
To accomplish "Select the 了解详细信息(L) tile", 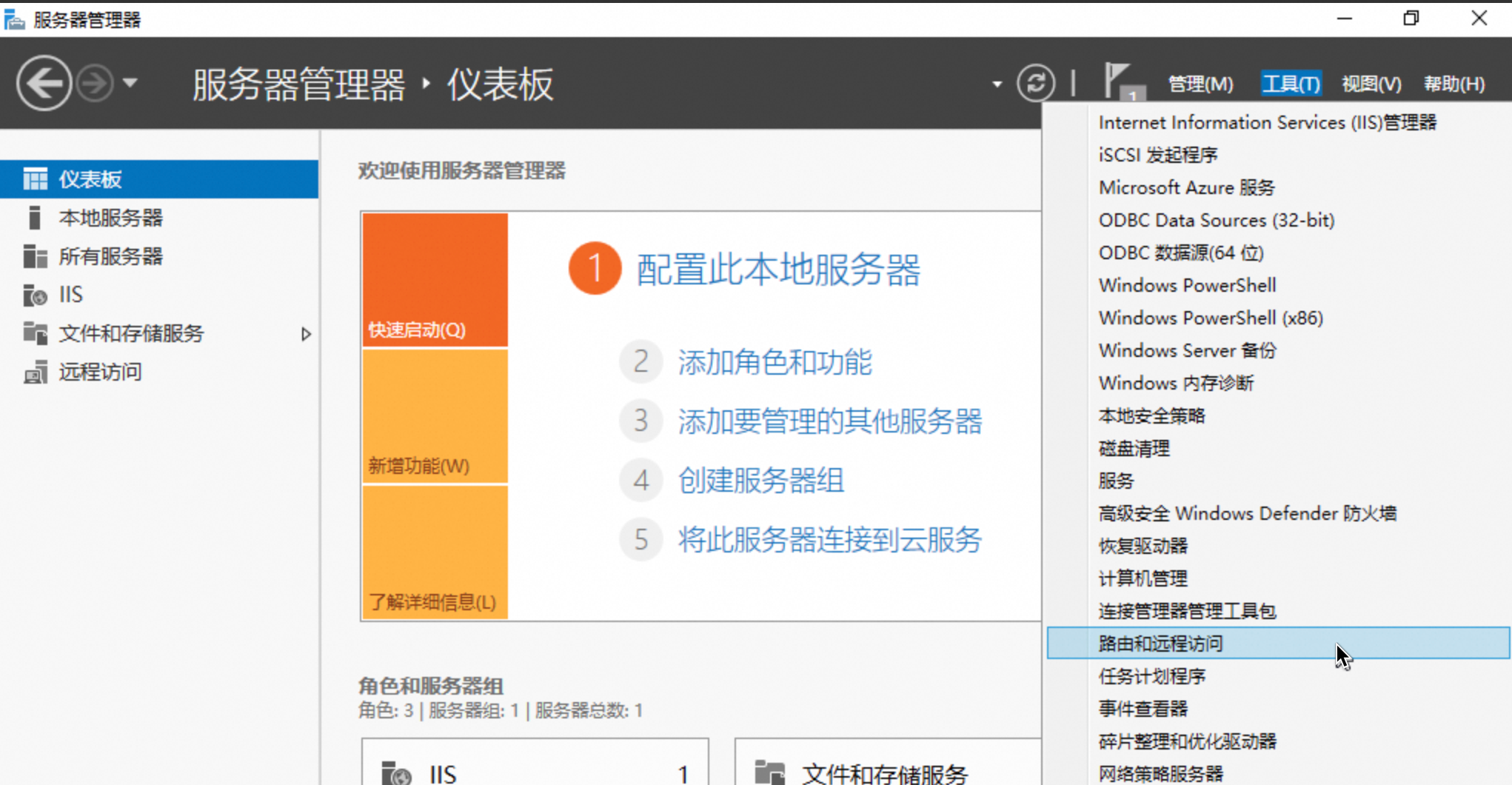I will [x=435, y=552].
